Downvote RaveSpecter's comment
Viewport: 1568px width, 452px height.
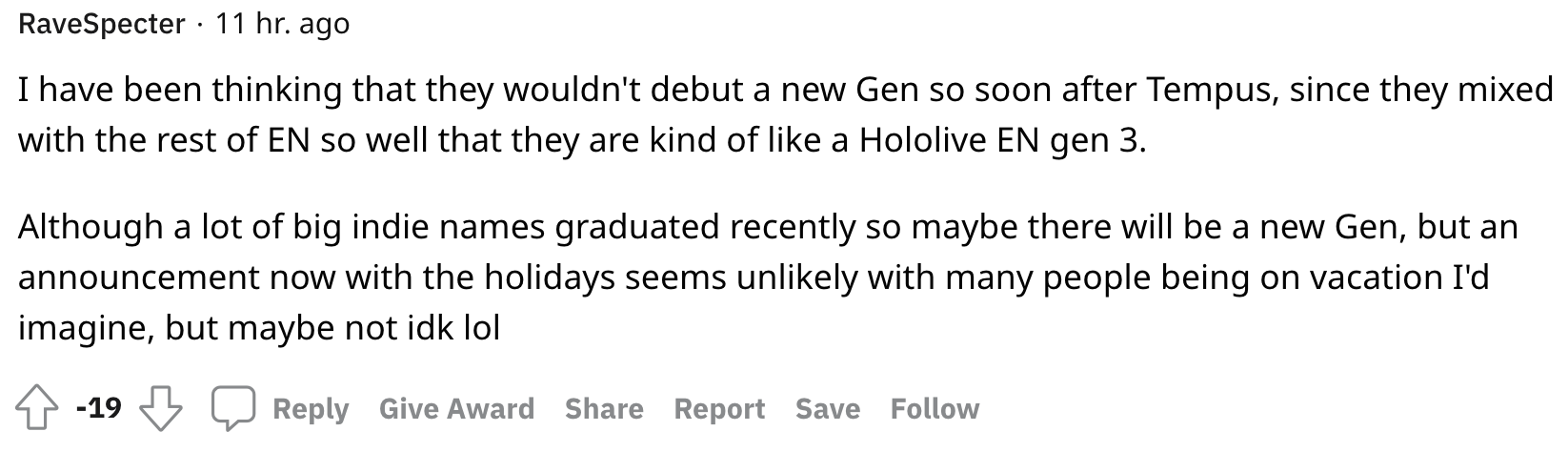click(161, 409)
